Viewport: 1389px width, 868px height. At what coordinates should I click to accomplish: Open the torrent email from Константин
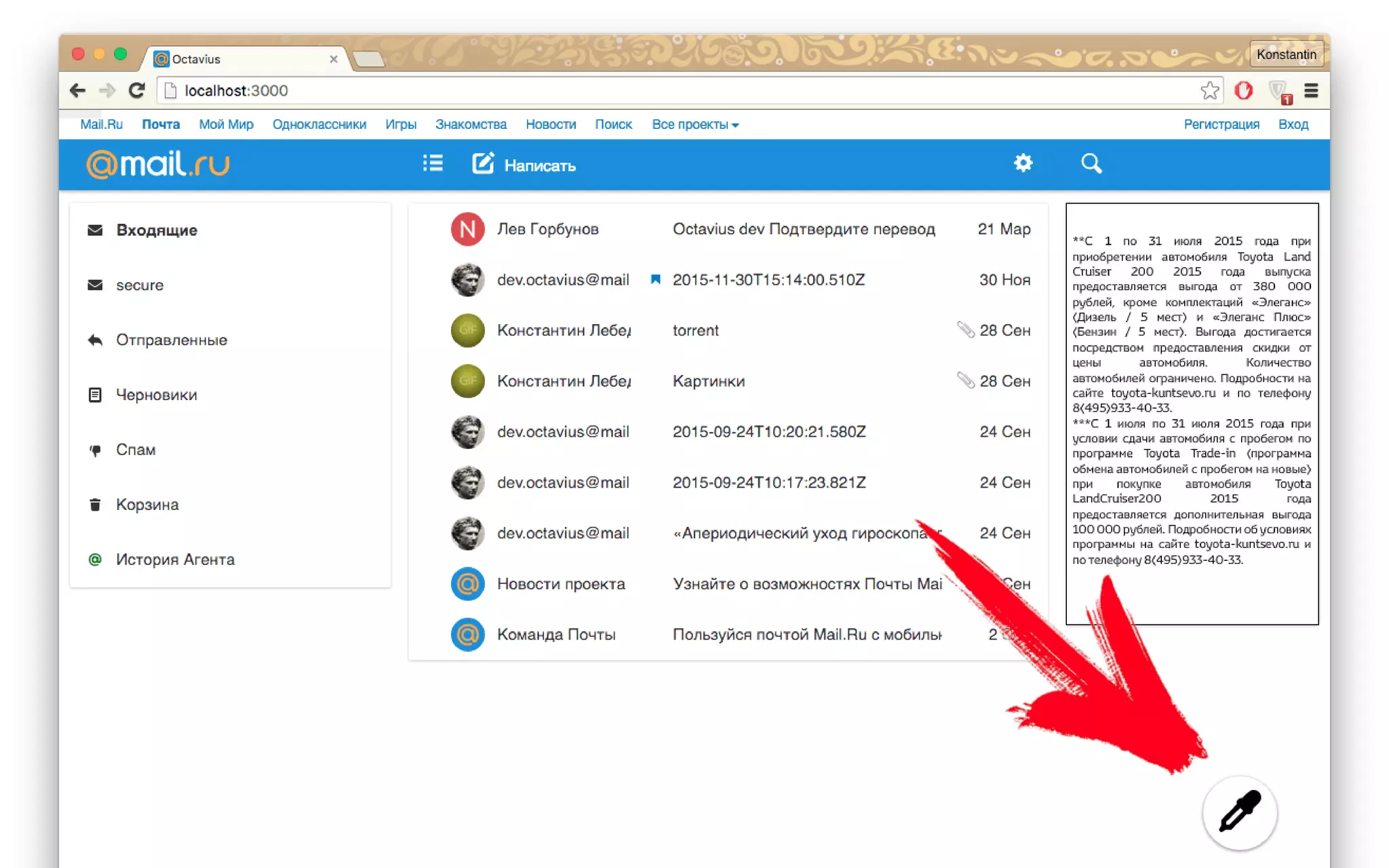[695, 330]
